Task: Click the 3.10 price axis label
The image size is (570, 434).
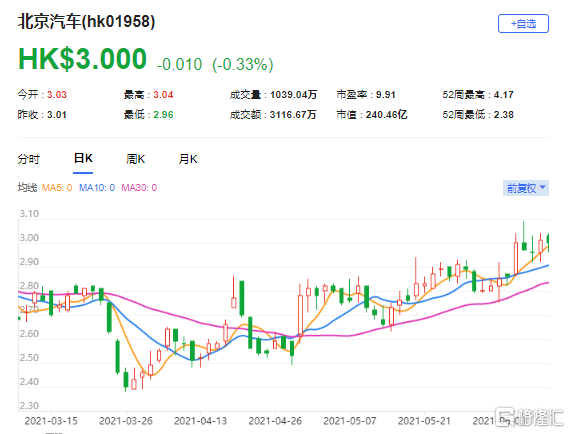Action: 29,214
